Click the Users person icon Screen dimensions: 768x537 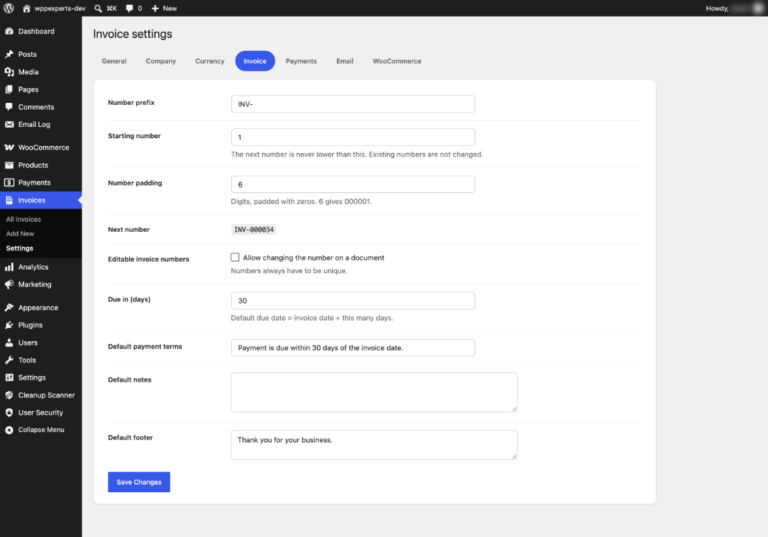(x=9, y=343)
